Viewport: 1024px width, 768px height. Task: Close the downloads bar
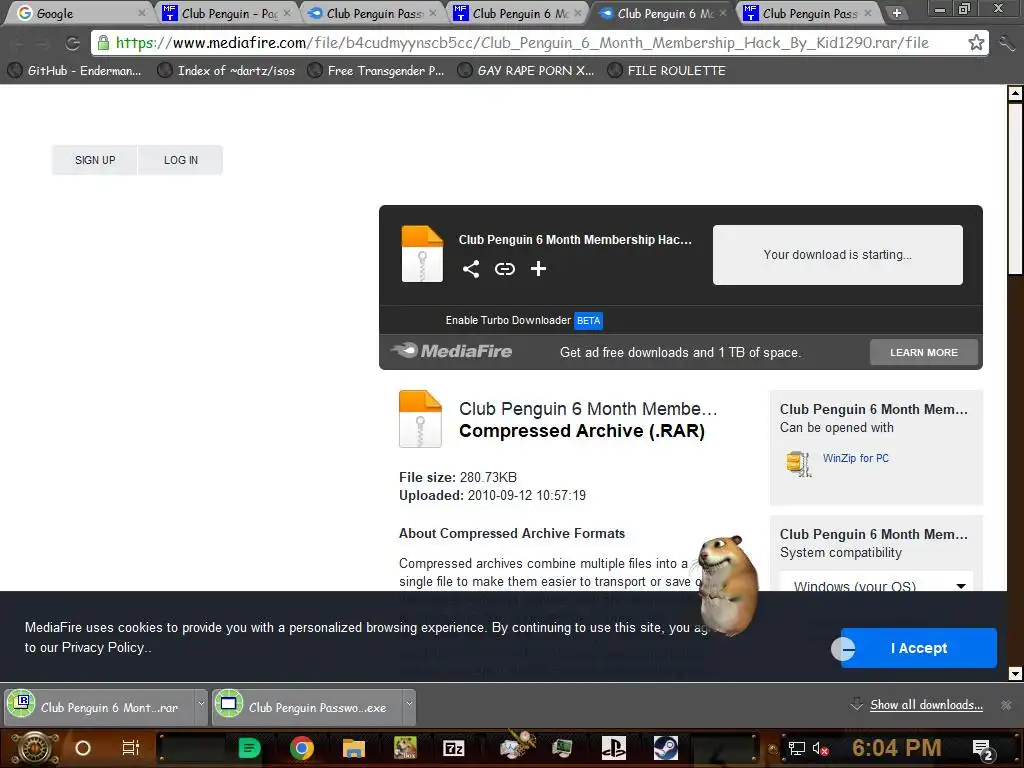[x=1006, y=705]
